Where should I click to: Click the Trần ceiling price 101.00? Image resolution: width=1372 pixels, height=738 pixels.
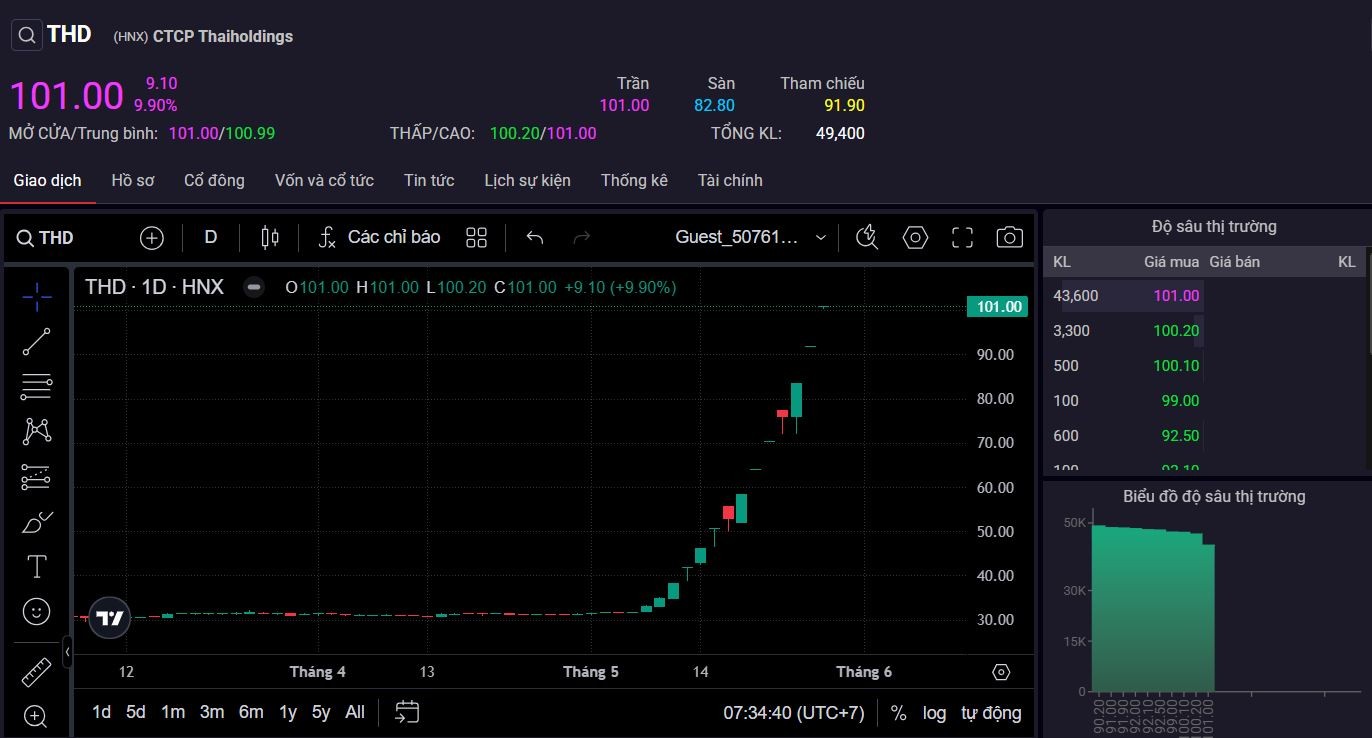click(x=624, y=106)
